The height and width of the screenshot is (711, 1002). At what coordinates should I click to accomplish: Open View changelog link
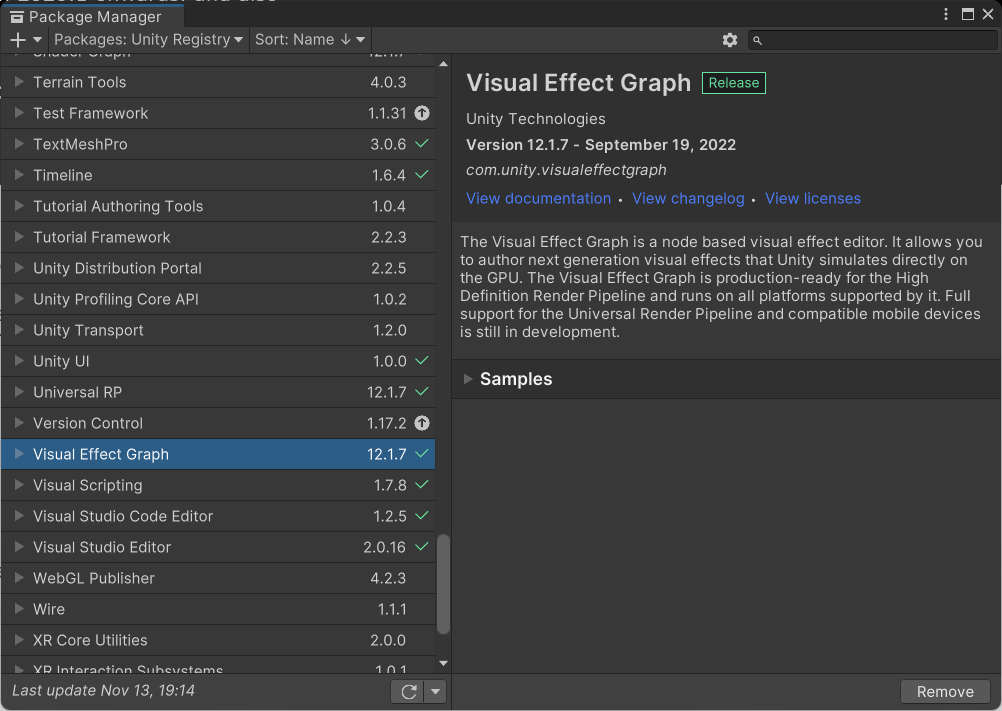[688, 199]
